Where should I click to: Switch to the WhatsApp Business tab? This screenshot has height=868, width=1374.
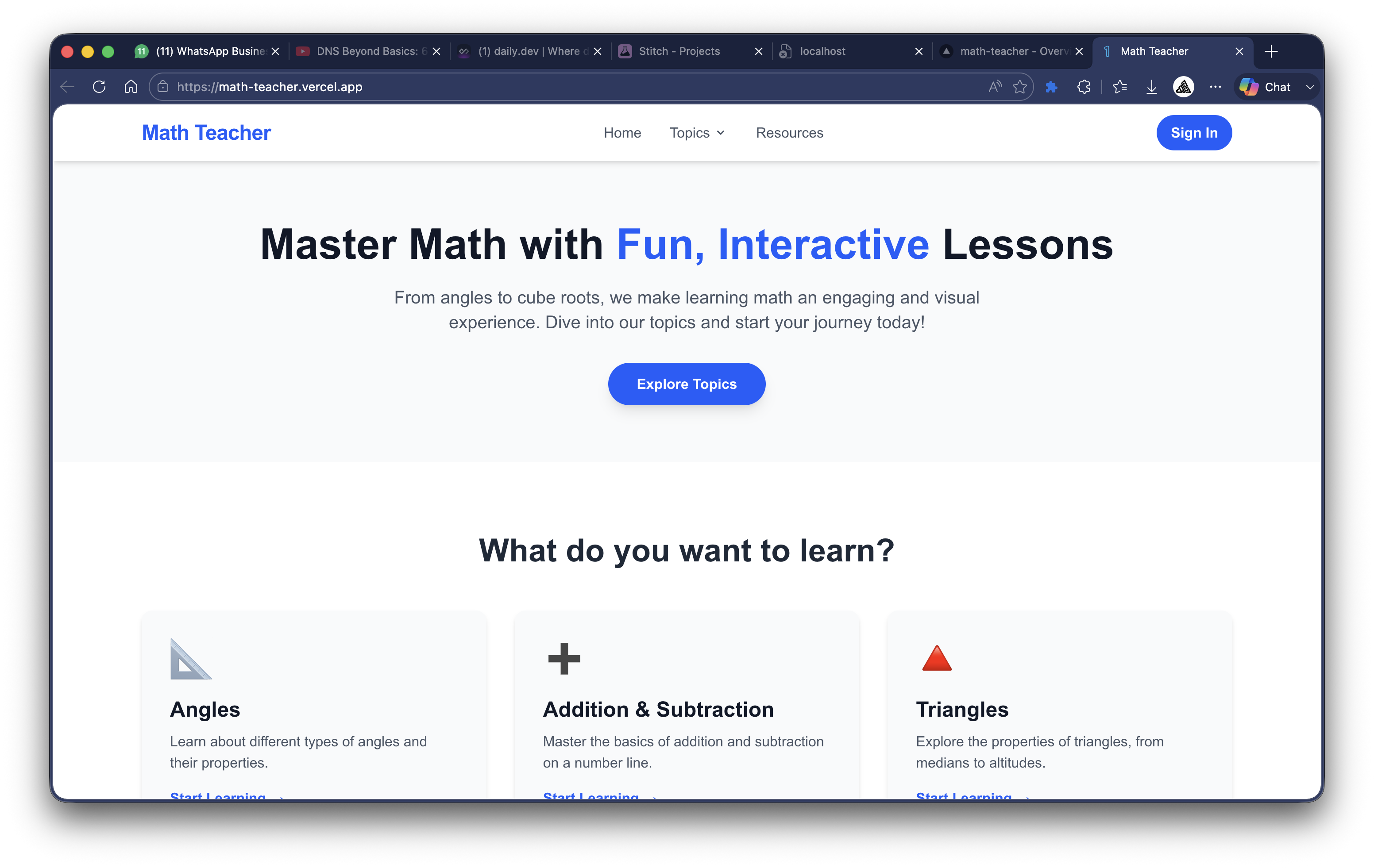(x=210, y=51)
